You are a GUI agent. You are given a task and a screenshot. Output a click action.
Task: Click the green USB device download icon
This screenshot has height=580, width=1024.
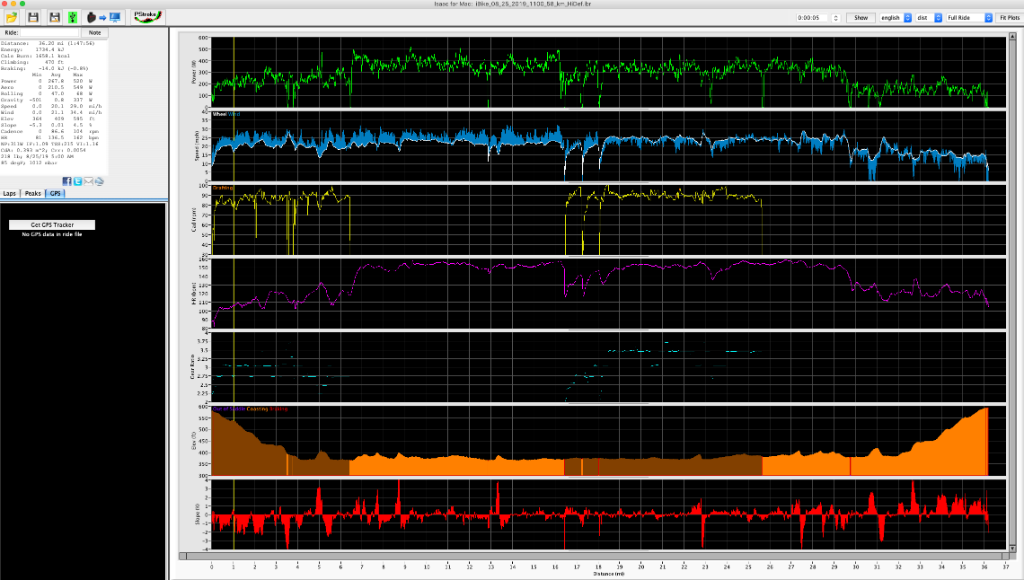click(71, 16)
